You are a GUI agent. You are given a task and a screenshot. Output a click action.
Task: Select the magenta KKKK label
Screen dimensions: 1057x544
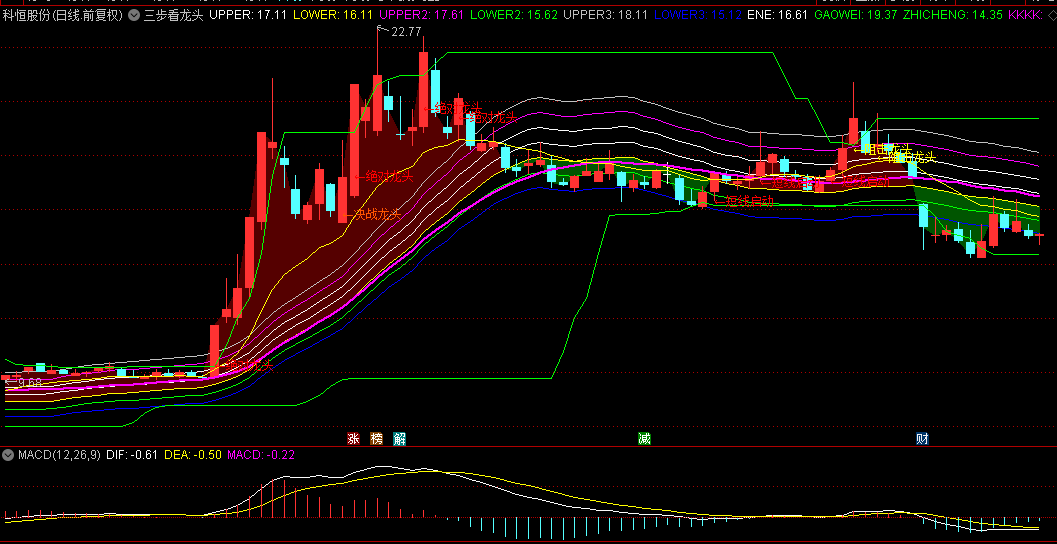1026,15
